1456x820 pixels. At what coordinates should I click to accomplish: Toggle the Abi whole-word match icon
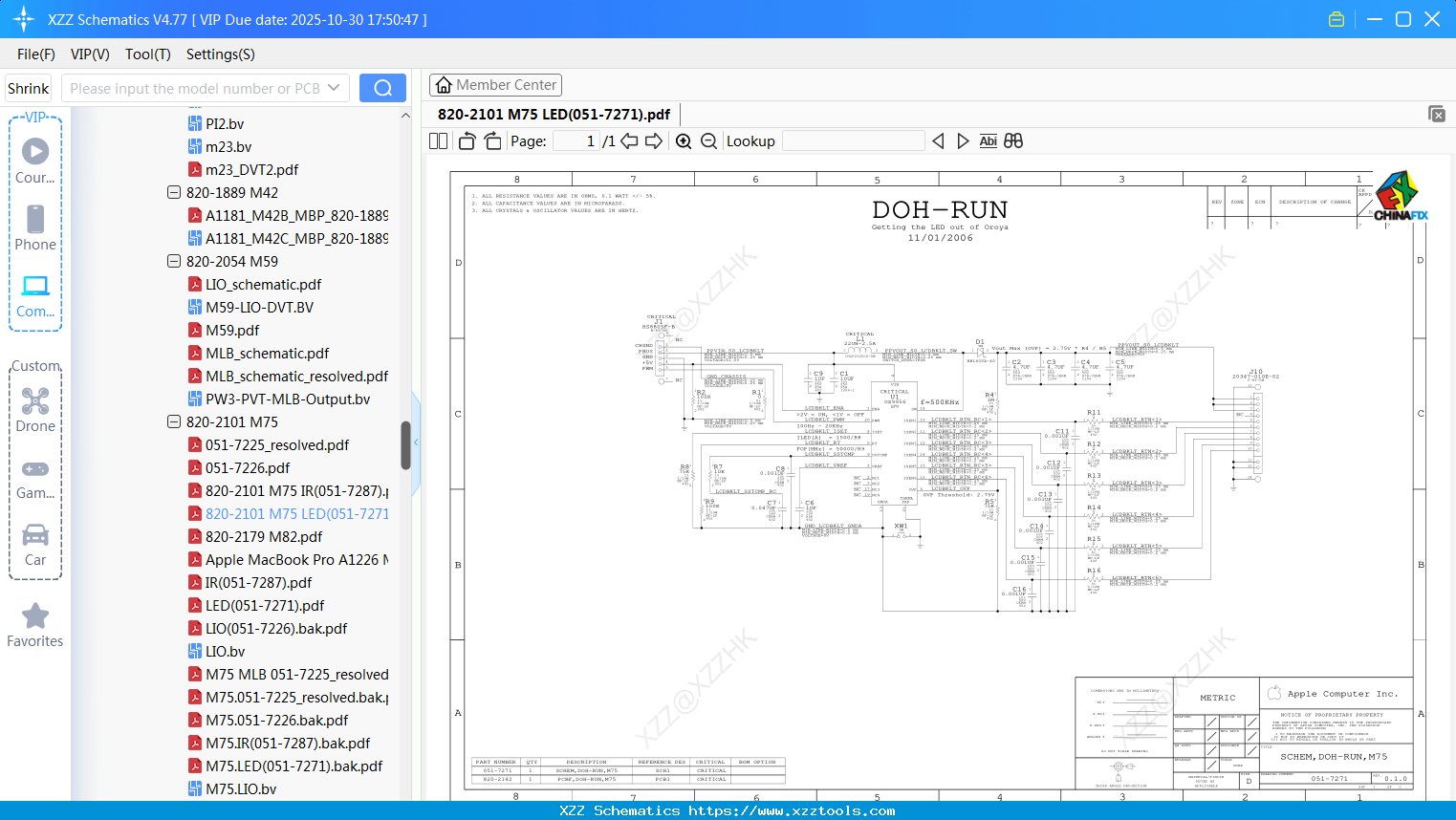(989, 141)
